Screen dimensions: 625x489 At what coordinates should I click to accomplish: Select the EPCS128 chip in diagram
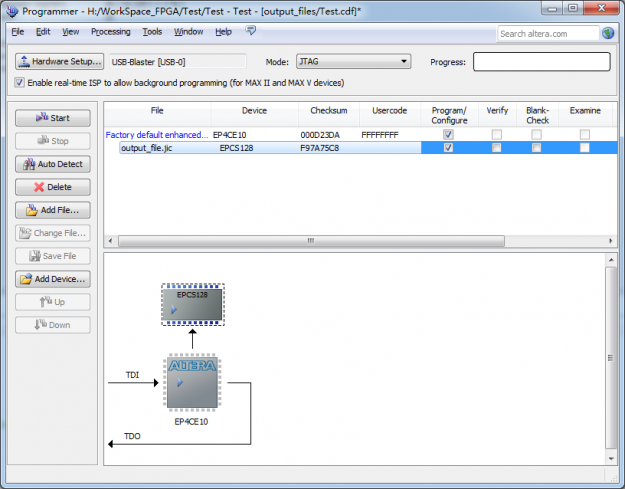[193, 305]
